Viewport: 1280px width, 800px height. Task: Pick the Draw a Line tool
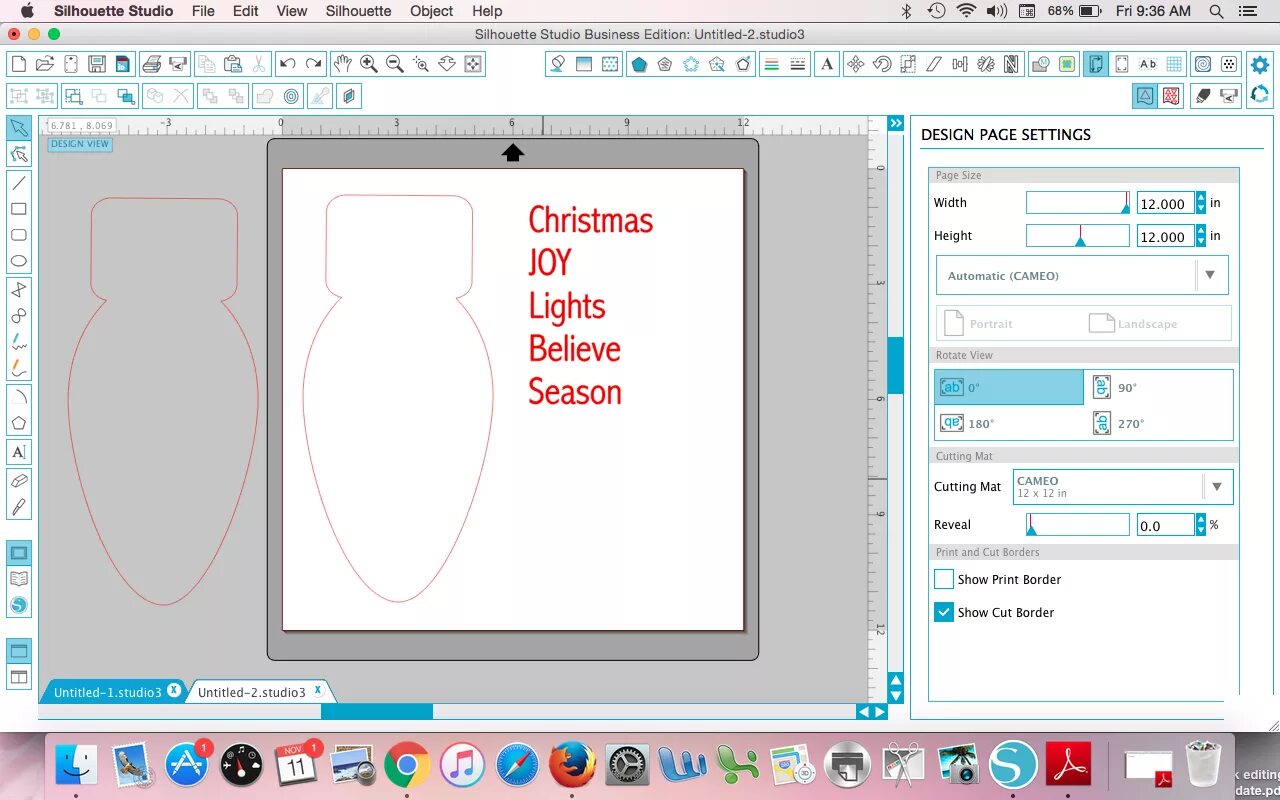coord(18,183)
